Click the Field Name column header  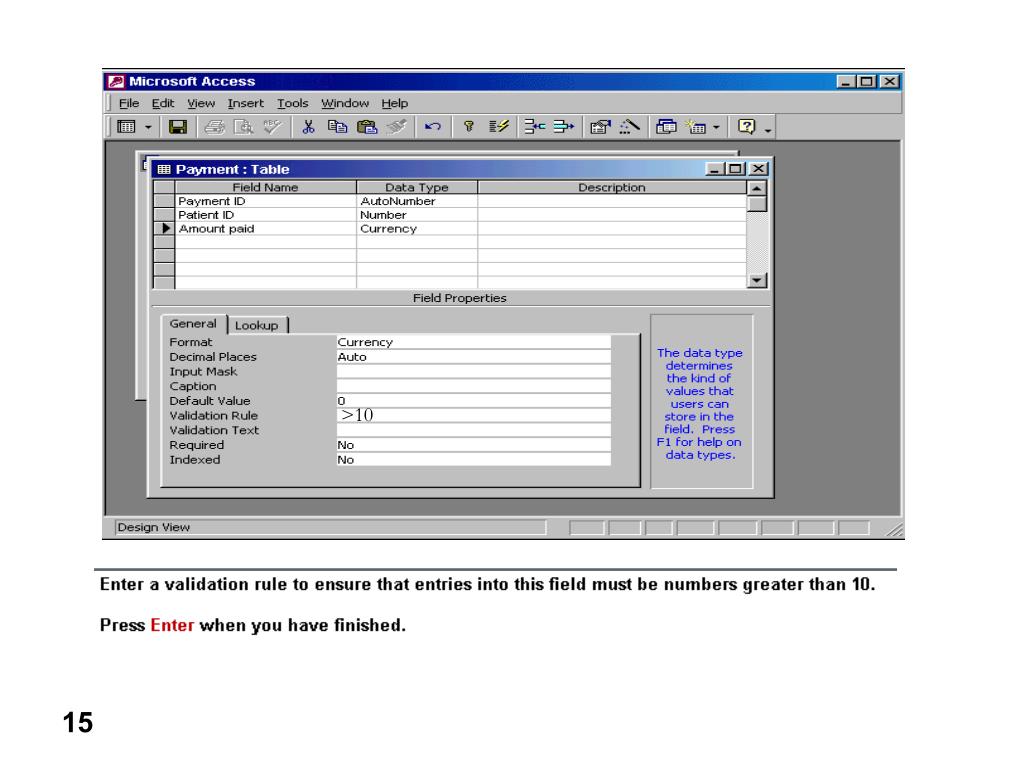(266, 187)
